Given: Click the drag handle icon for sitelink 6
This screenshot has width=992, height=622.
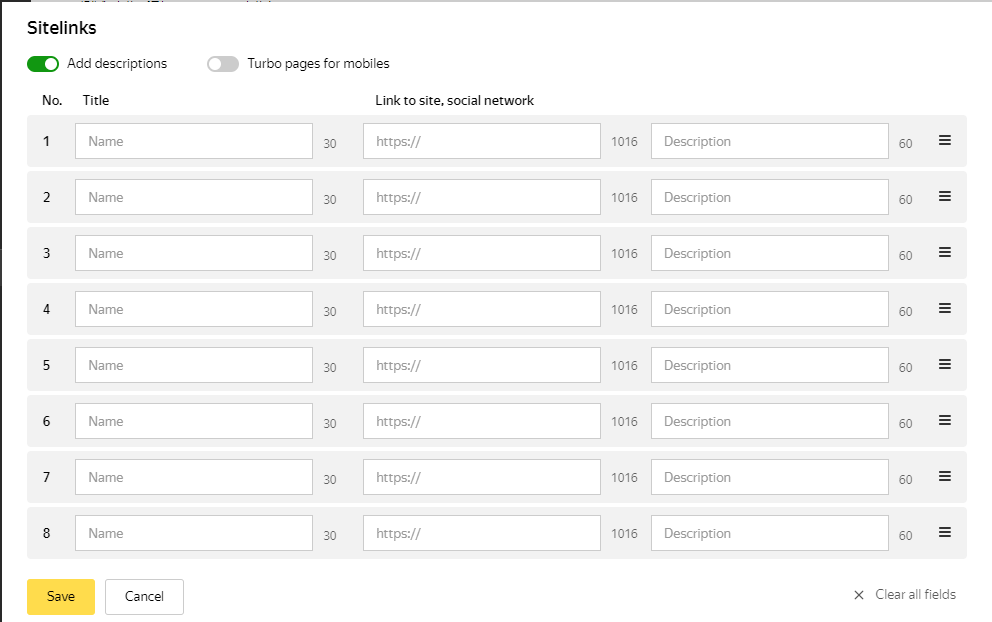Looking at the screenshot, I should [x=944, y=421].
